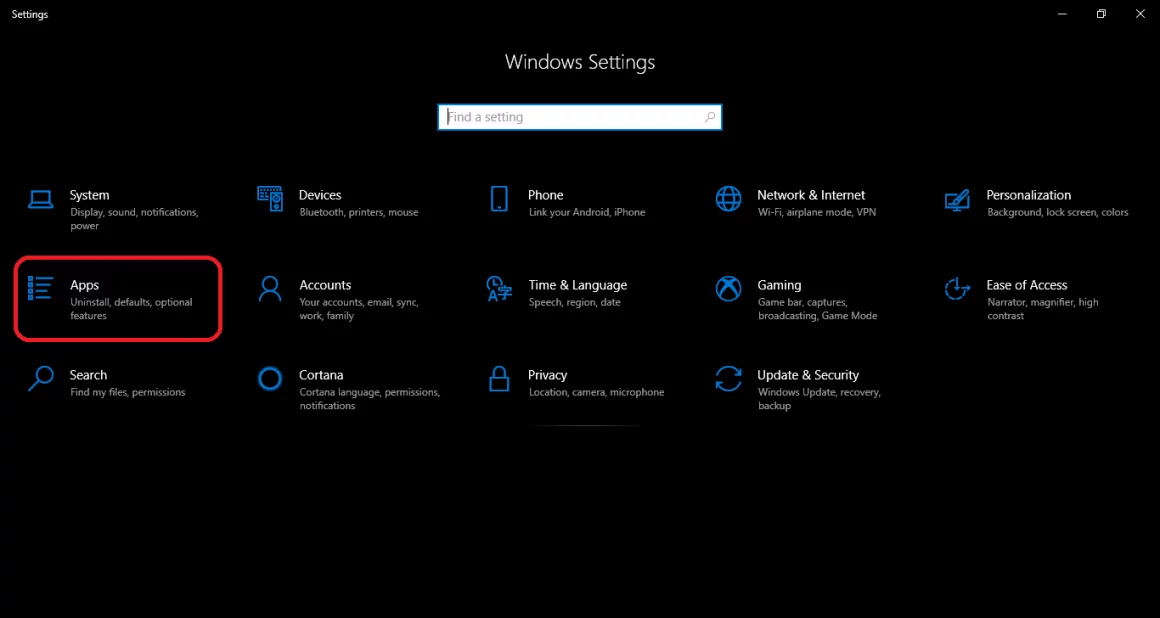Click the magnifier in the Find a setting box
1160x618 pixels.
click(x=710, y=117)
